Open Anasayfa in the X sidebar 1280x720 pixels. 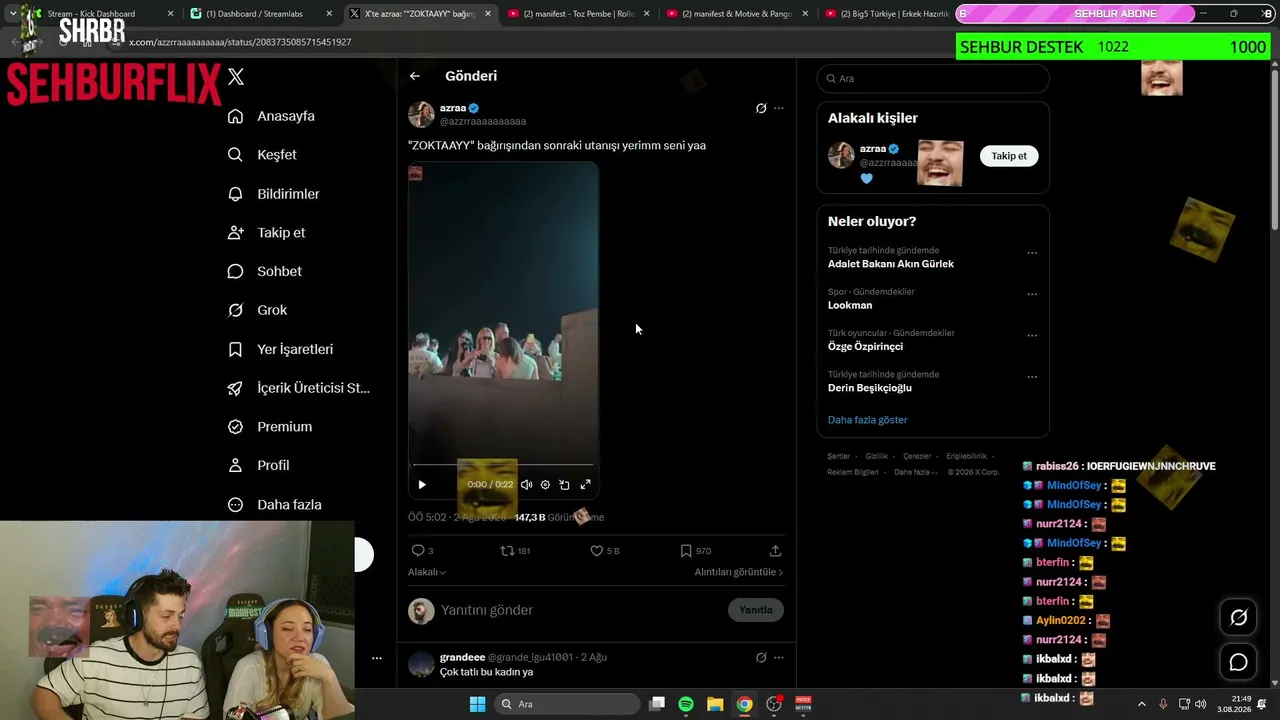coord(271,116)
